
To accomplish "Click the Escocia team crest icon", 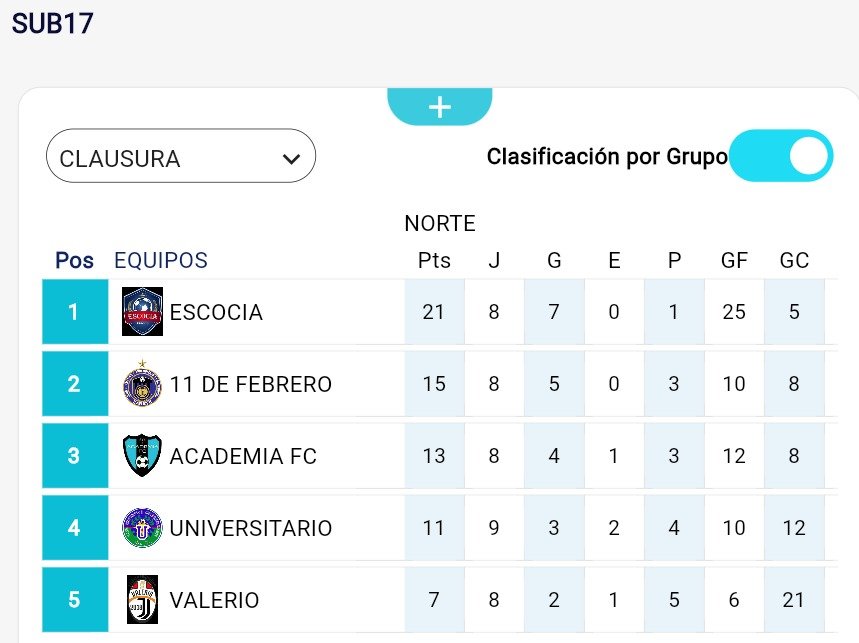I will [x=142, y=312].
